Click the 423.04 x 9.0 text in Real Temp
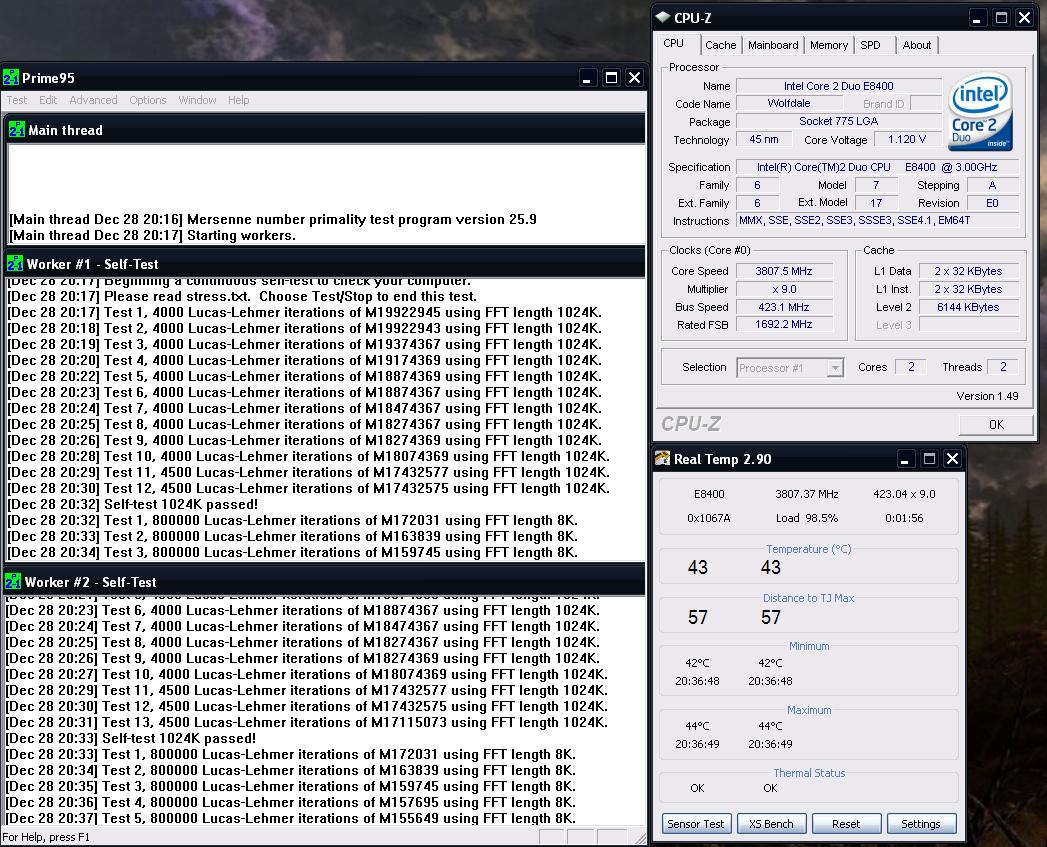 pos(904,494)
